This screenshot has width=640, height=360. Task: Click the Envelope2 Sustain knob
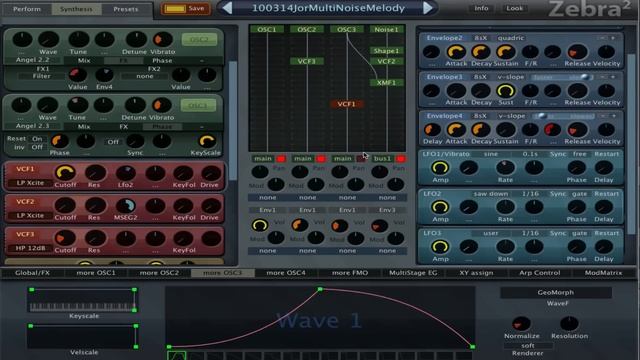coord(505,52)
